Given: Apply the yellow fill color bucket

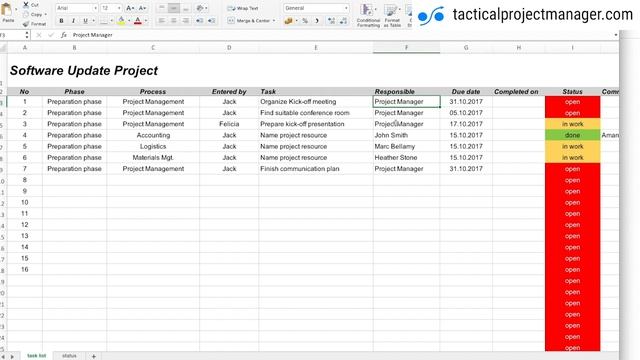Looking at the screenshot, I should click(x=121, y=20).
